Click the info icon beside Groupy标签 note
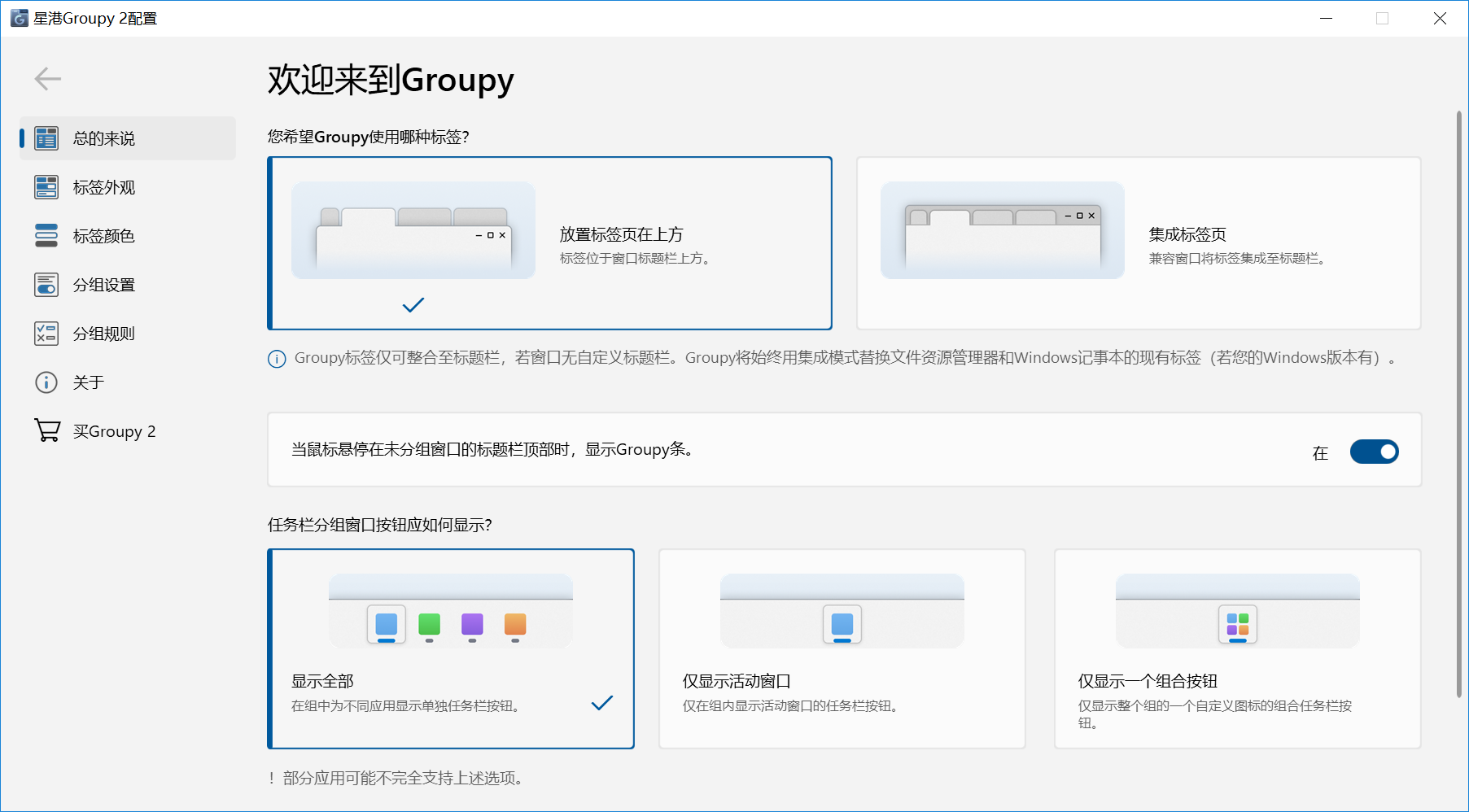The image size is (1469, 812). pos(277,359)
